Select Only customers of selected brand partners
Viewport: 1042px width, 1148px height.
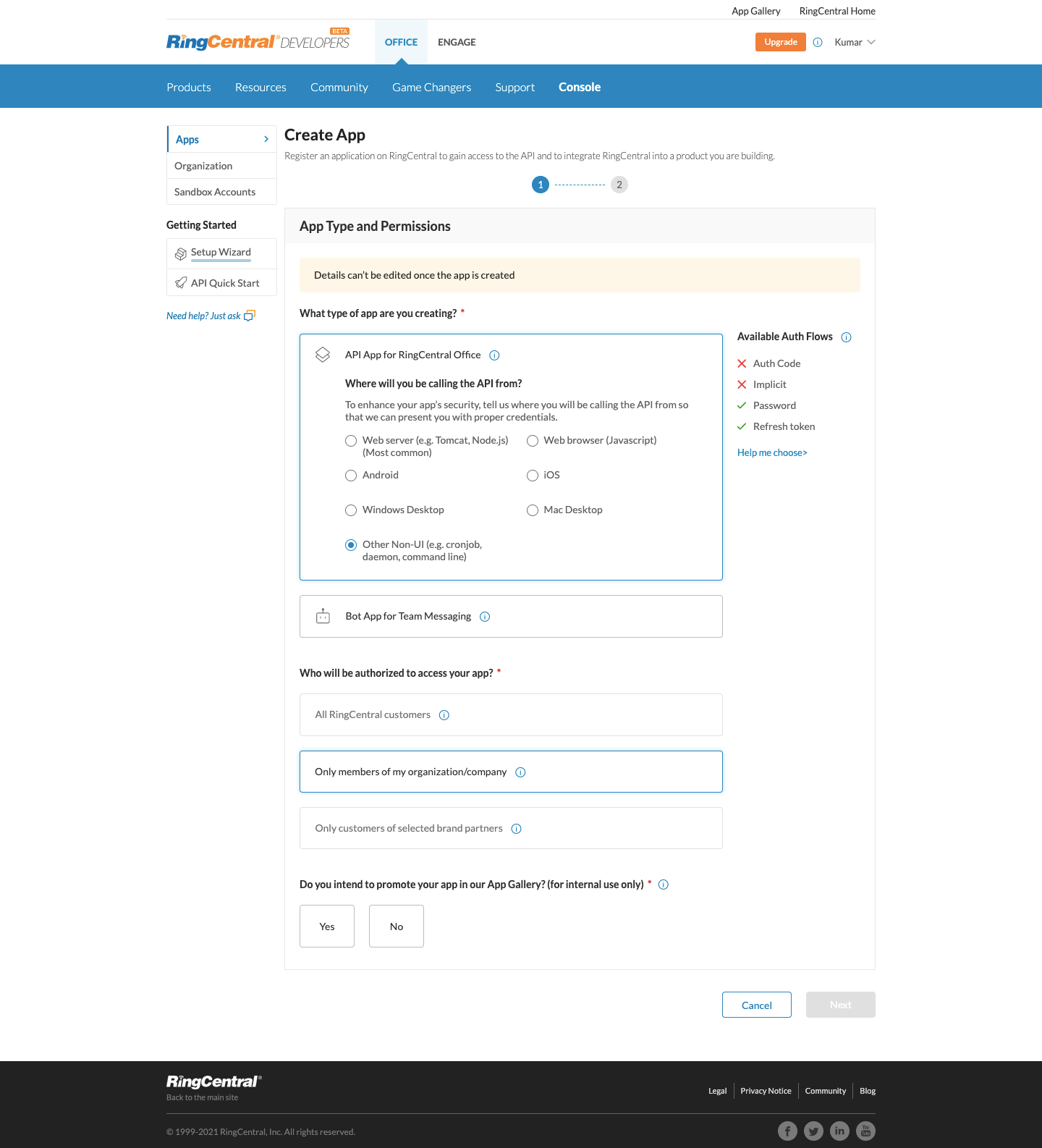click(x=511, y=828)
